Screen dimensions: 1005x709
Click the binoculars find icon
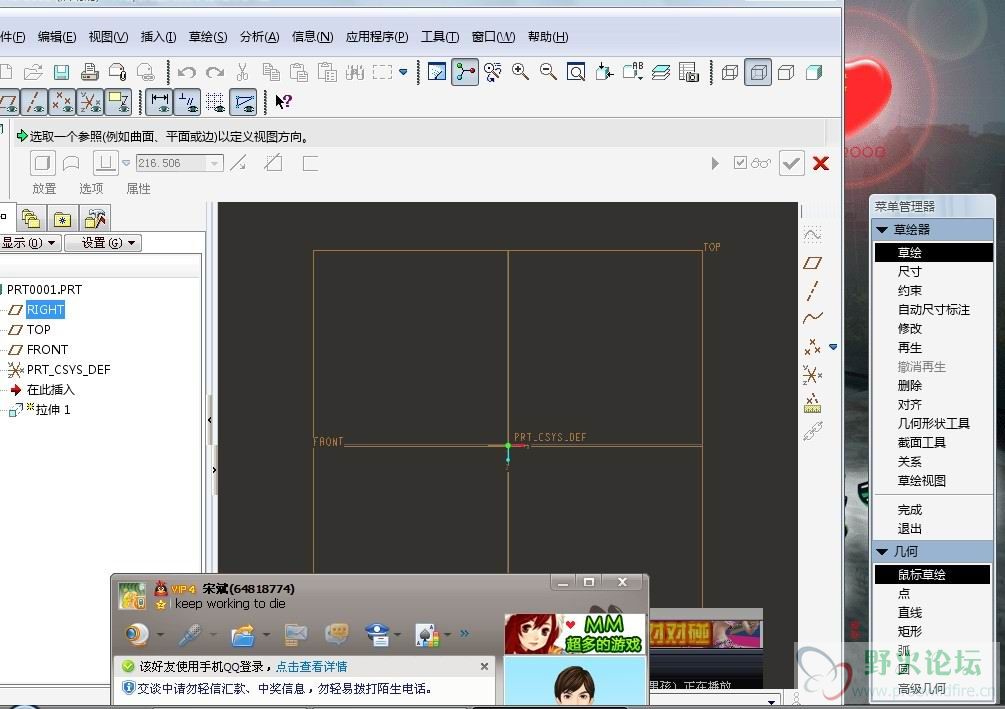354,72
